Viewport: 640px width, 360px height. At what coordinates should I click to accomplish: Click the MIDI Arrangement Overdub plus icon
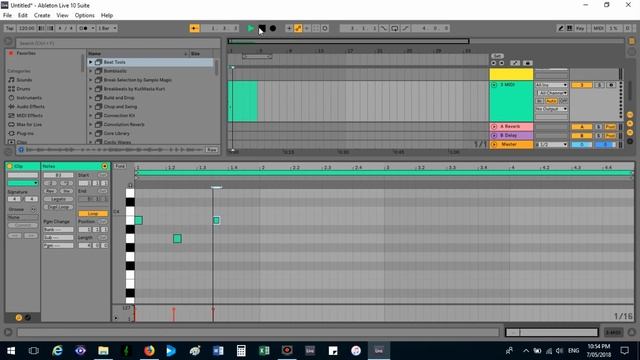[x=289, y=28]
